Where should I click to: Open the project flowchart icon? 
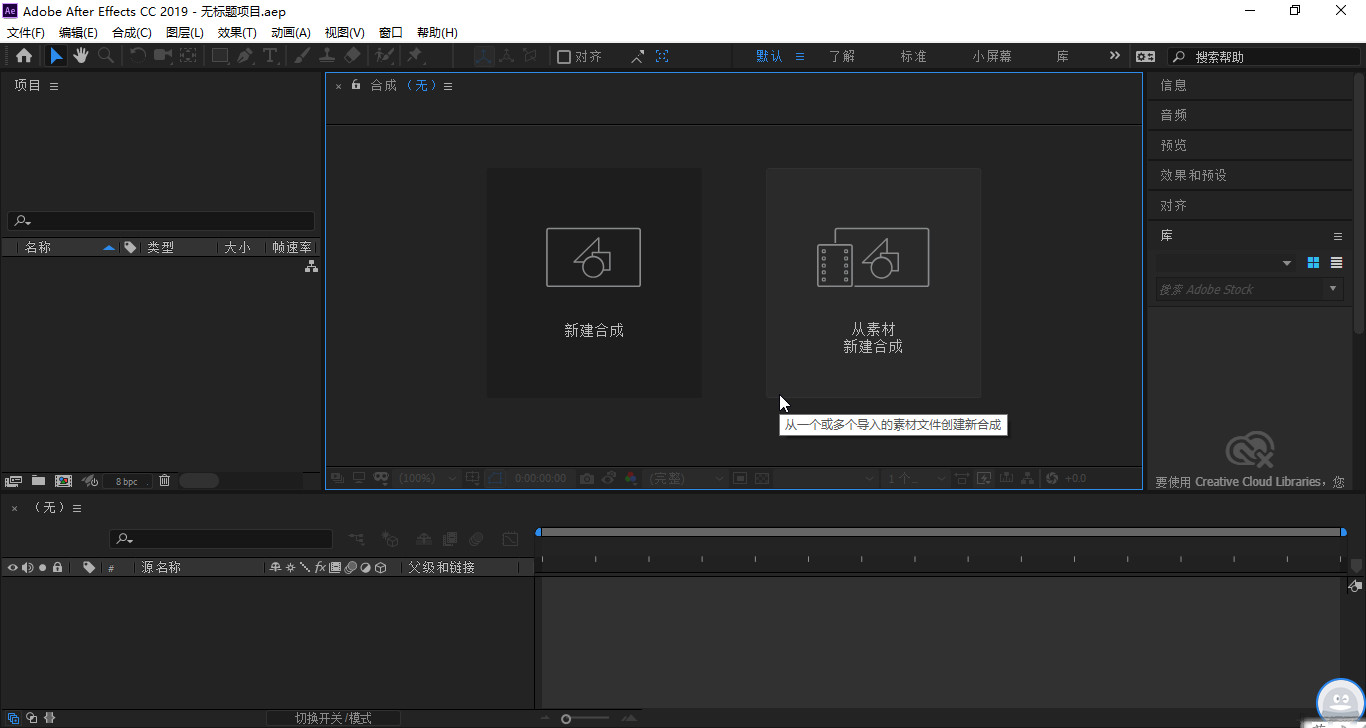tap(311, 266)
